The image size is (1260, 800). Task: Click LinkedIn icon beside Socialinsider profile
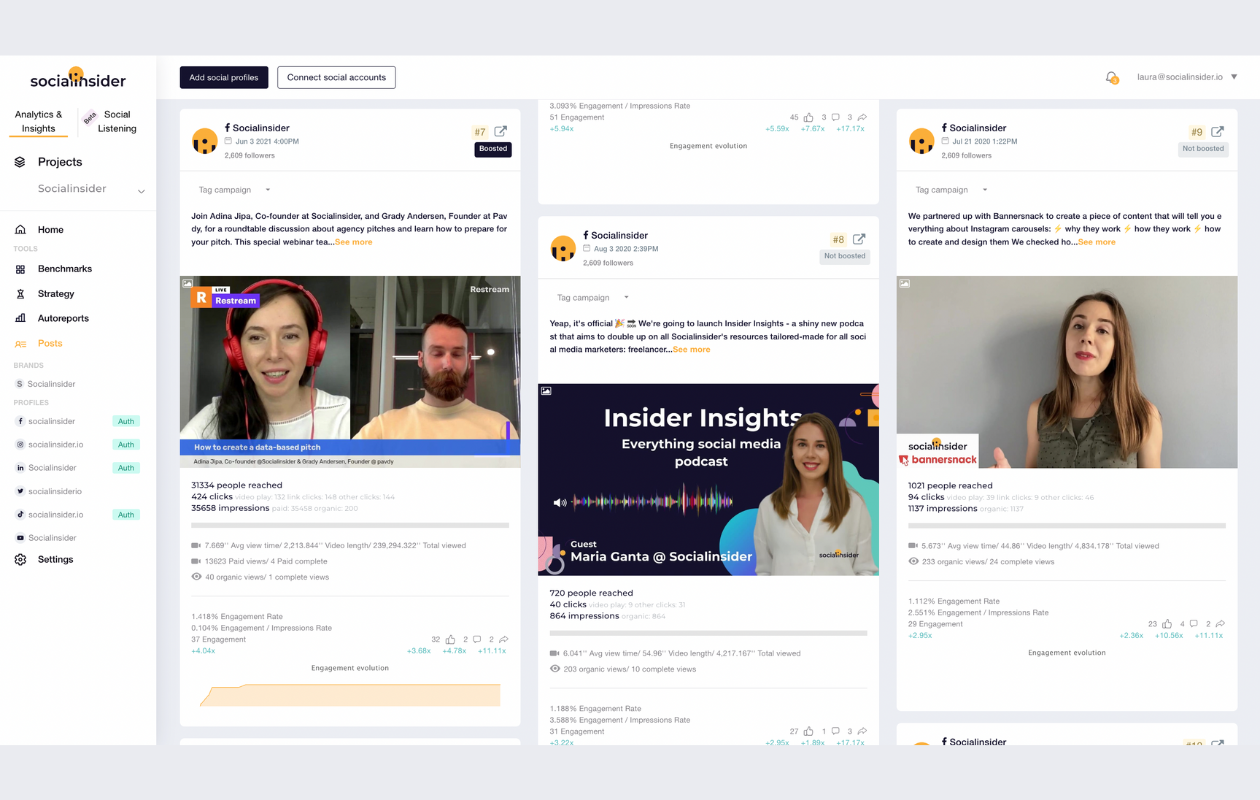click(x=20, y=468)
